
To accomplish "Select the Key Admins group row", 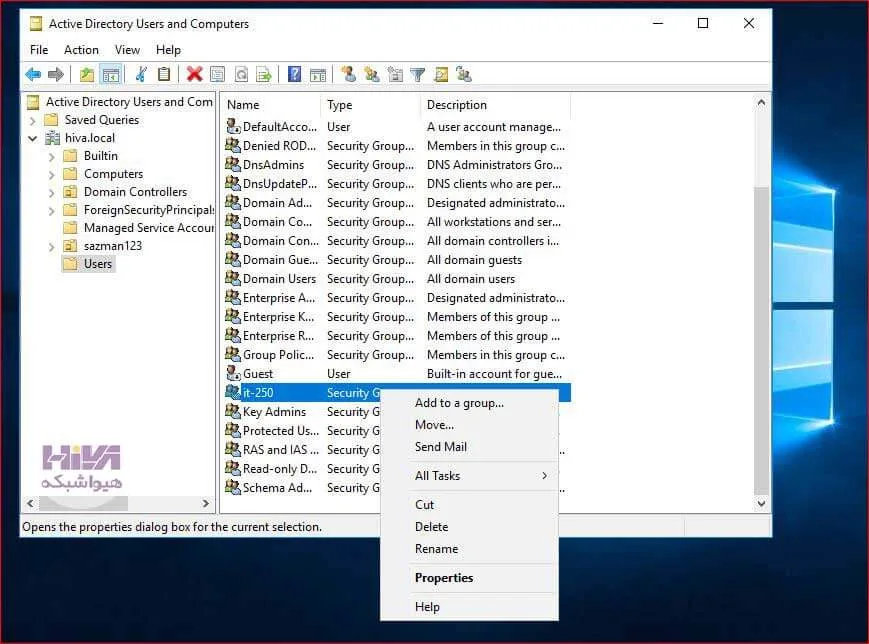I will (x=303, y=412).
